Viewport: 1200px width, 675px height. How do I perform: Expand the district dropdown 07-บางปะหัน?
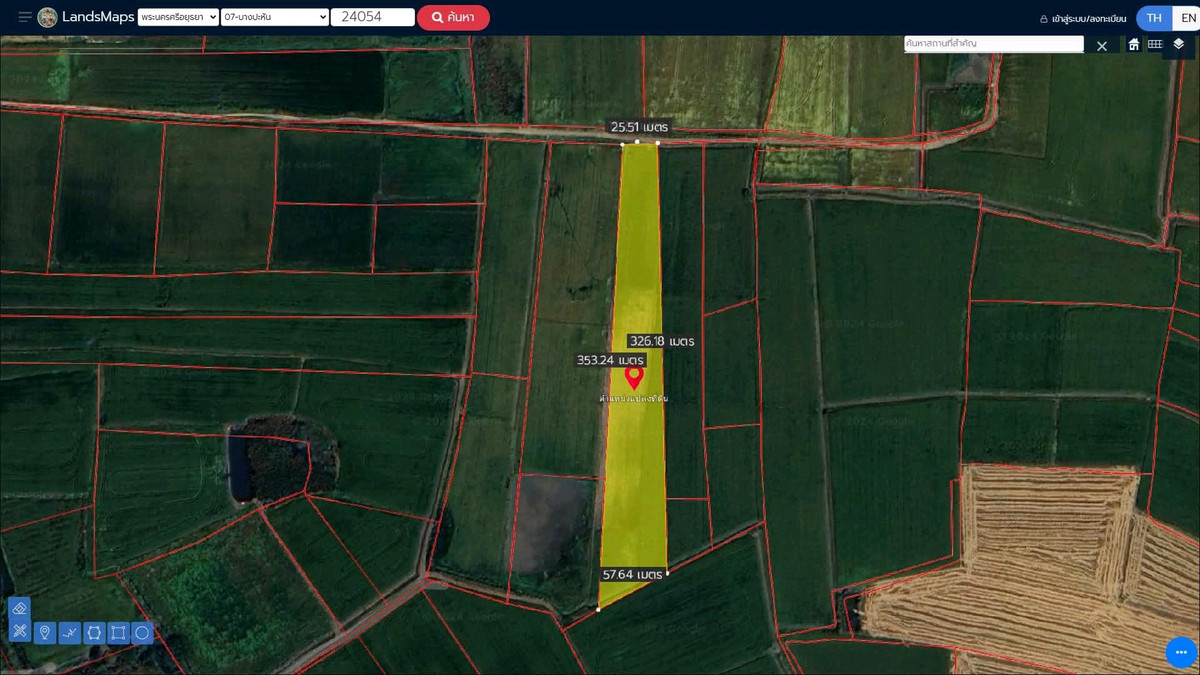pyautogui.click(x=275, y=17)
